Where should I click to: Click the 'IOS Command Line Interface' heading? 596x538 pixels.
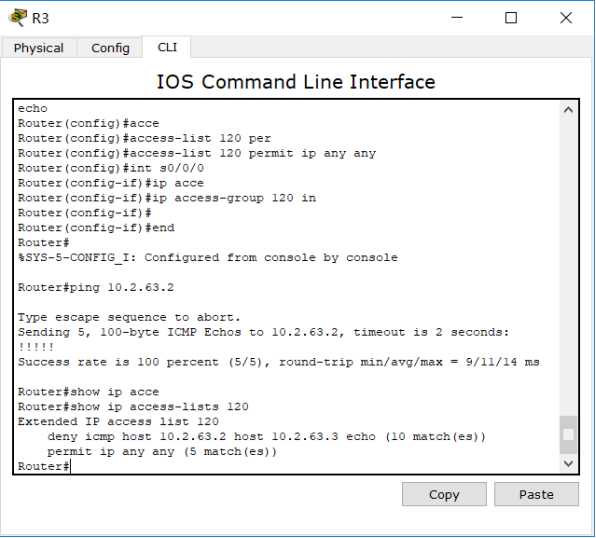coord(296,82)
